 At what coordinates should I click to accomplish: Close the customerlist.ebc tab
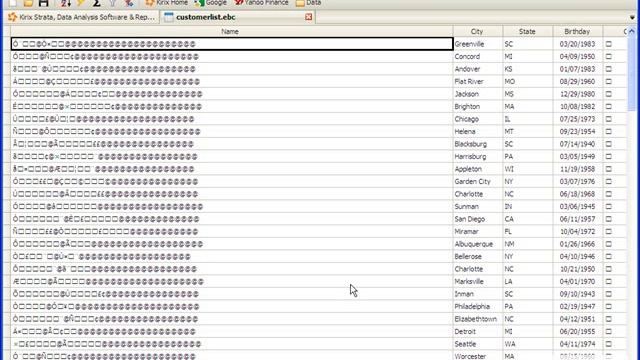pos(309,17)
